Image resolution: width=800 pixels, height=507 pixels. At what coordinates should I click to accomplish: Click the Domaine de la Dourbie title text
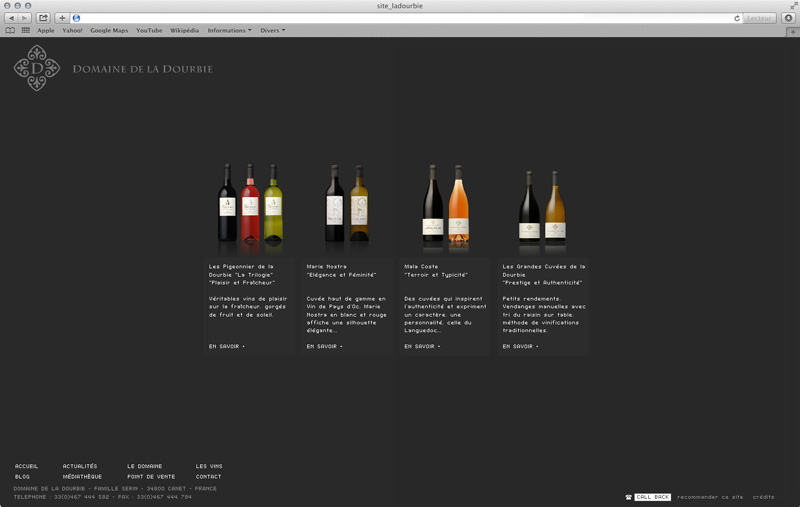click(142, 69)
